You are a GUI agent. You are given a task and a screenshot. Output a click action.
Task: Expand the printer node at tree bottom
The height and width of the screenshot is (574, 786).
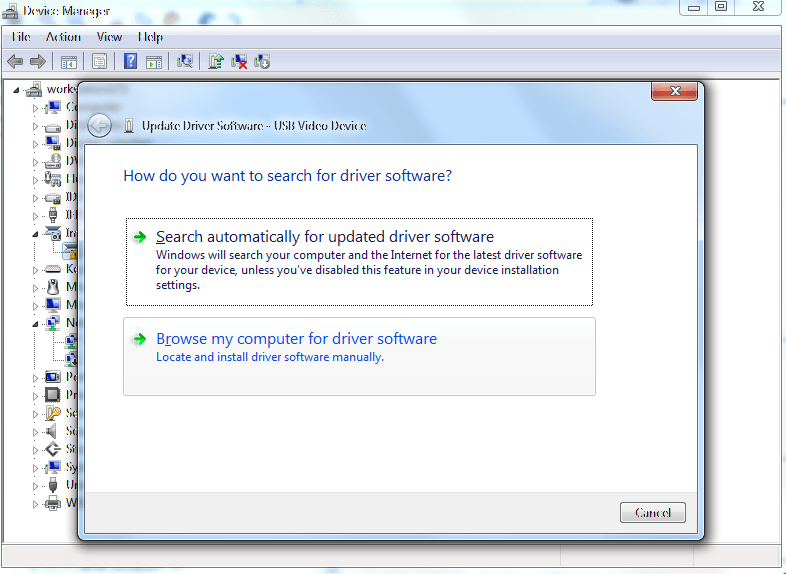(35, 504)
